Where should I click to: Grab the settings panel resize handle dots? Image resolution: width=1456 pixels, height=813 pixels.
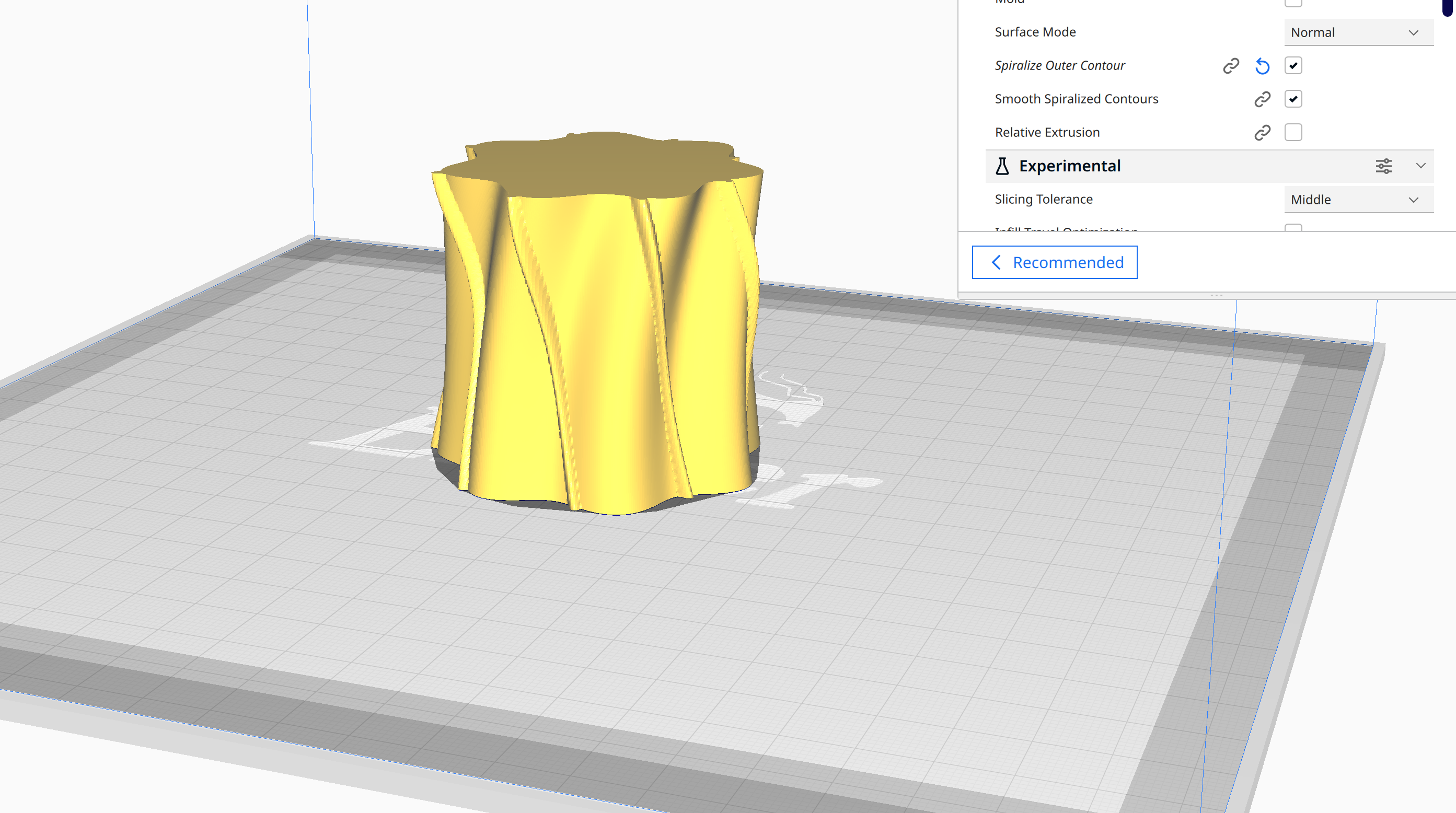(x=1216, y=296)
